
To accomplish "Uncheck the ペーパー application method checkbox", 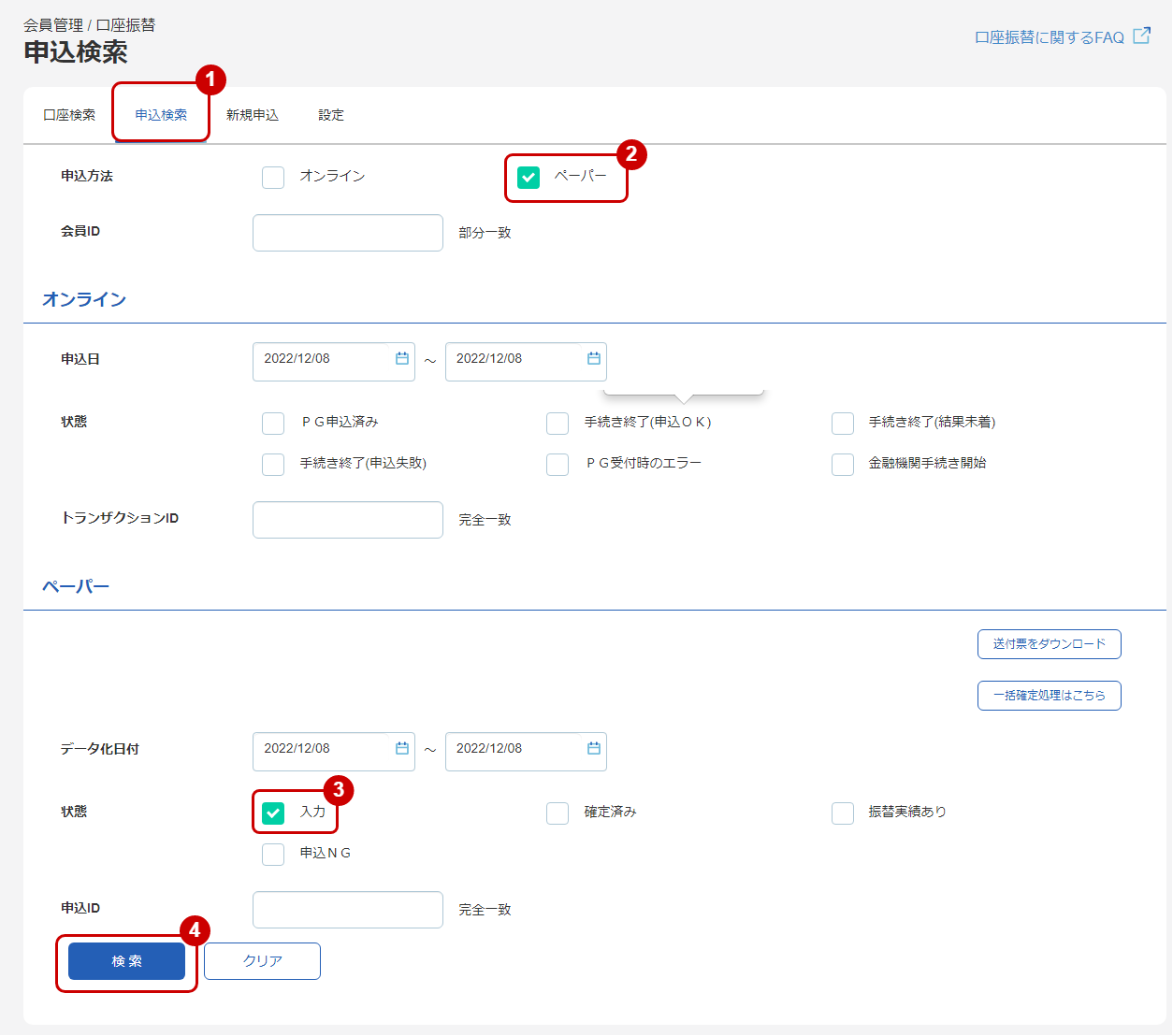I will click(x=529, y=178).
